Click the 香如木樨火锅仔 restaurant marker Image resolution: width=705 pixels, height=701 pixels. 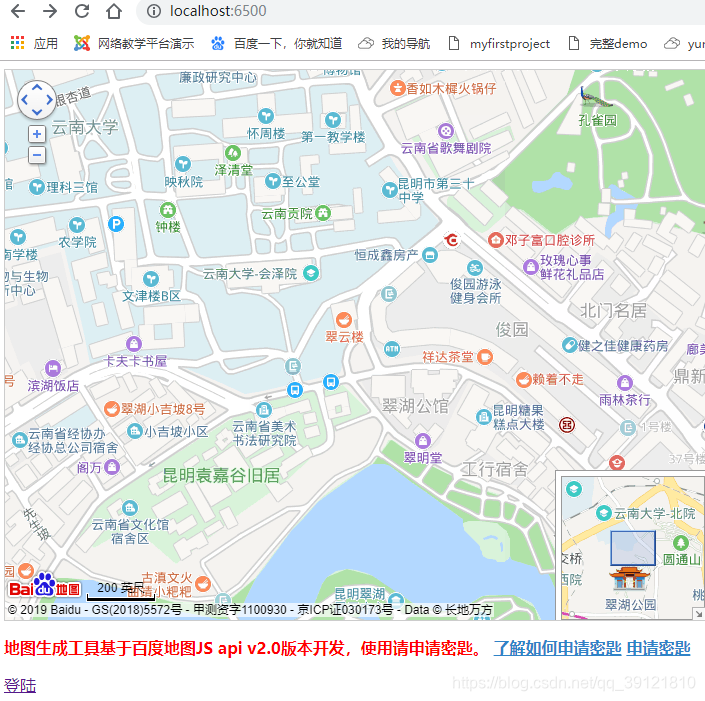(x=397, y=88)
